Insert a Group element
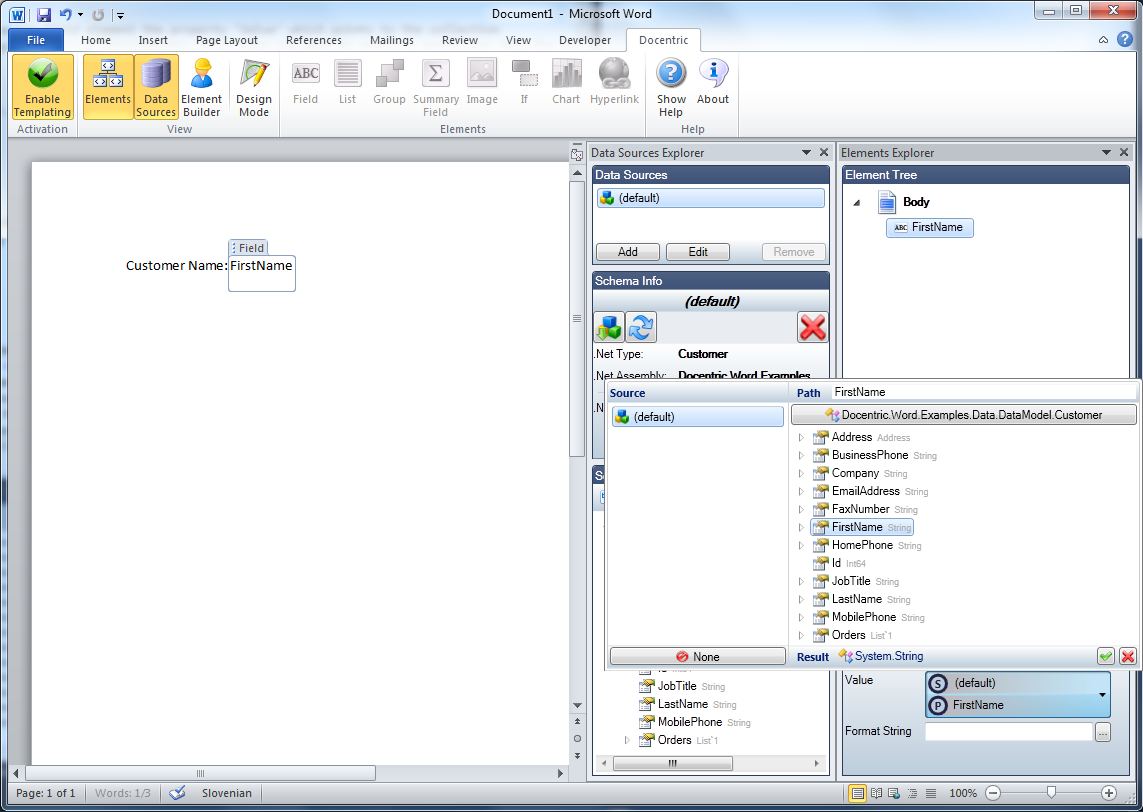This screenshot has height=812, width=1143. point(389,82)
